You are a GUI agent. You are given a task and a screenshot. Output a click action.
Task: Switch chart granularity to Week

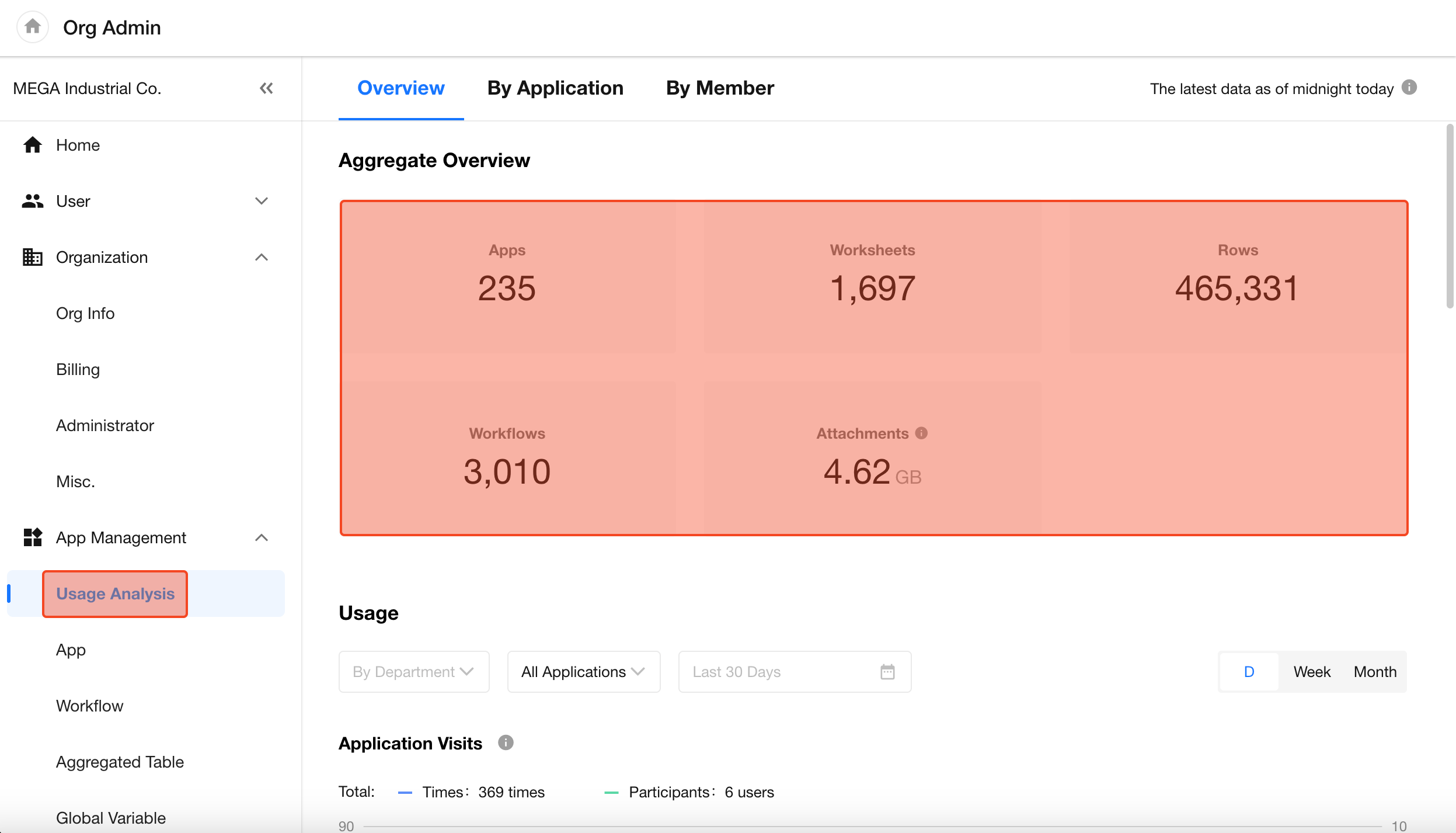1311,672
